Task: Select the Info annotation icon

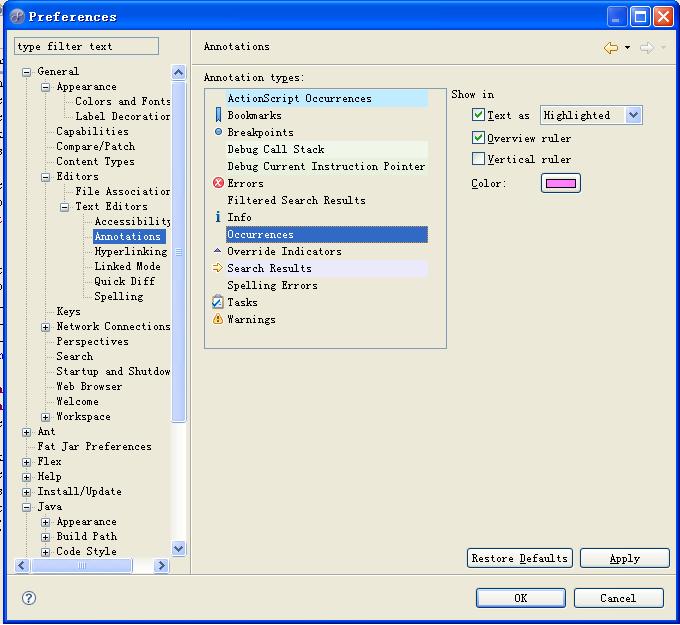Action: tap(218, 217)
